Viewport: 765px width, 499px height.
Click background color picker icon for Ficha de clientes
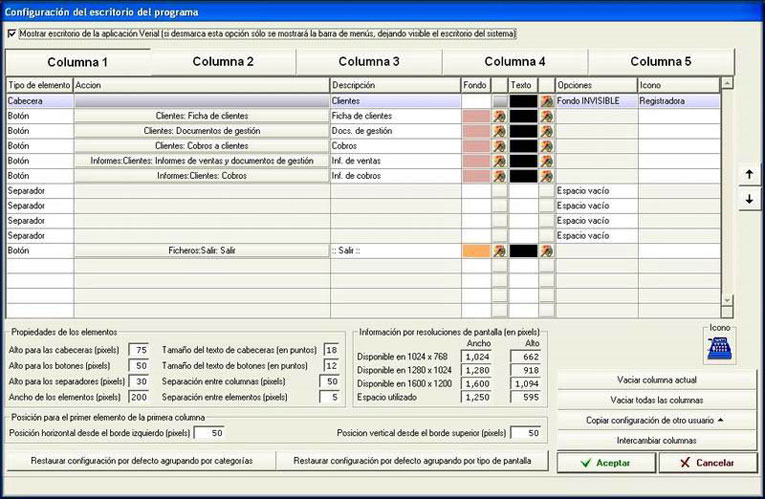pyautogui.click(x=499, y=116)
